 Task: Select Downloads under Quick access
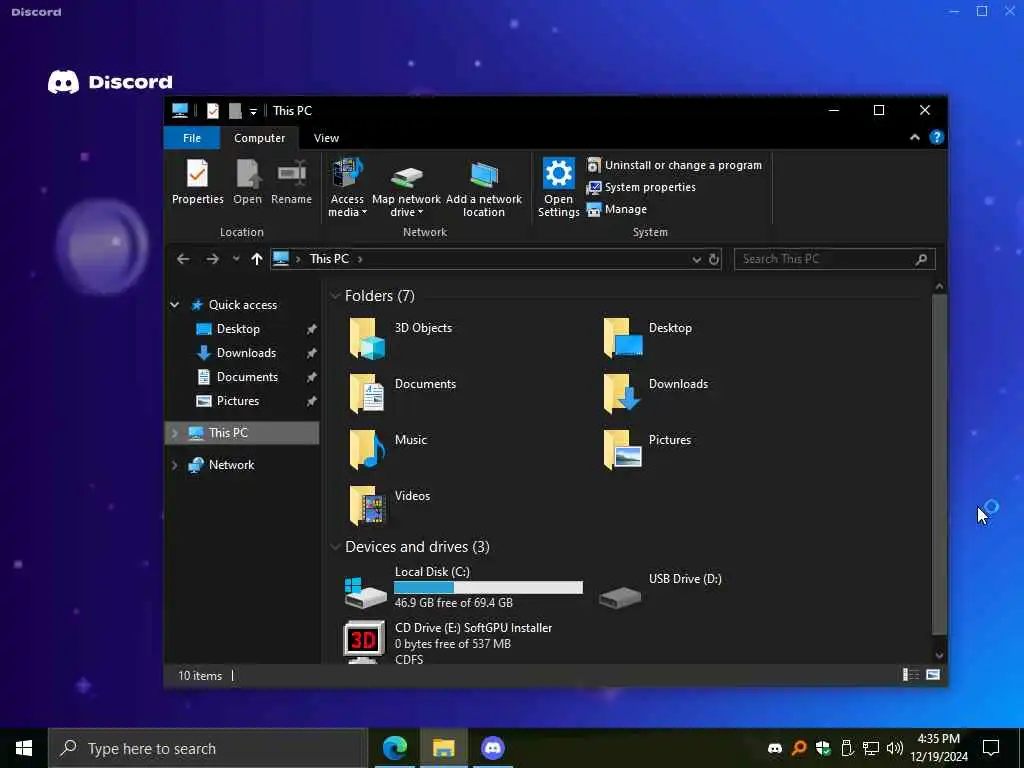(246, 353)
